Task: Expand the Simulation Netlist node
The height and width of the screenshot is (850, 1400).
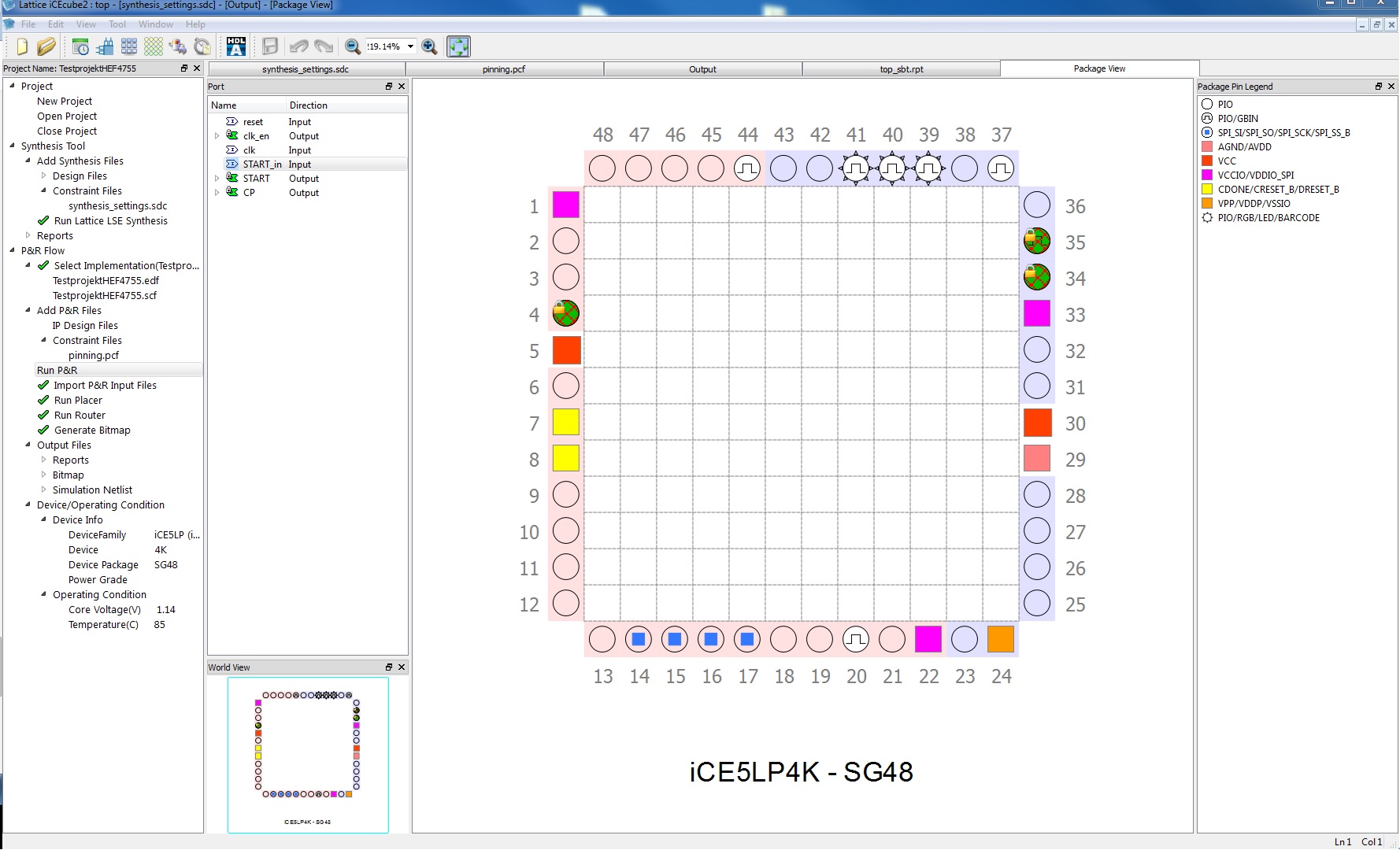Action: pos(43,490)
